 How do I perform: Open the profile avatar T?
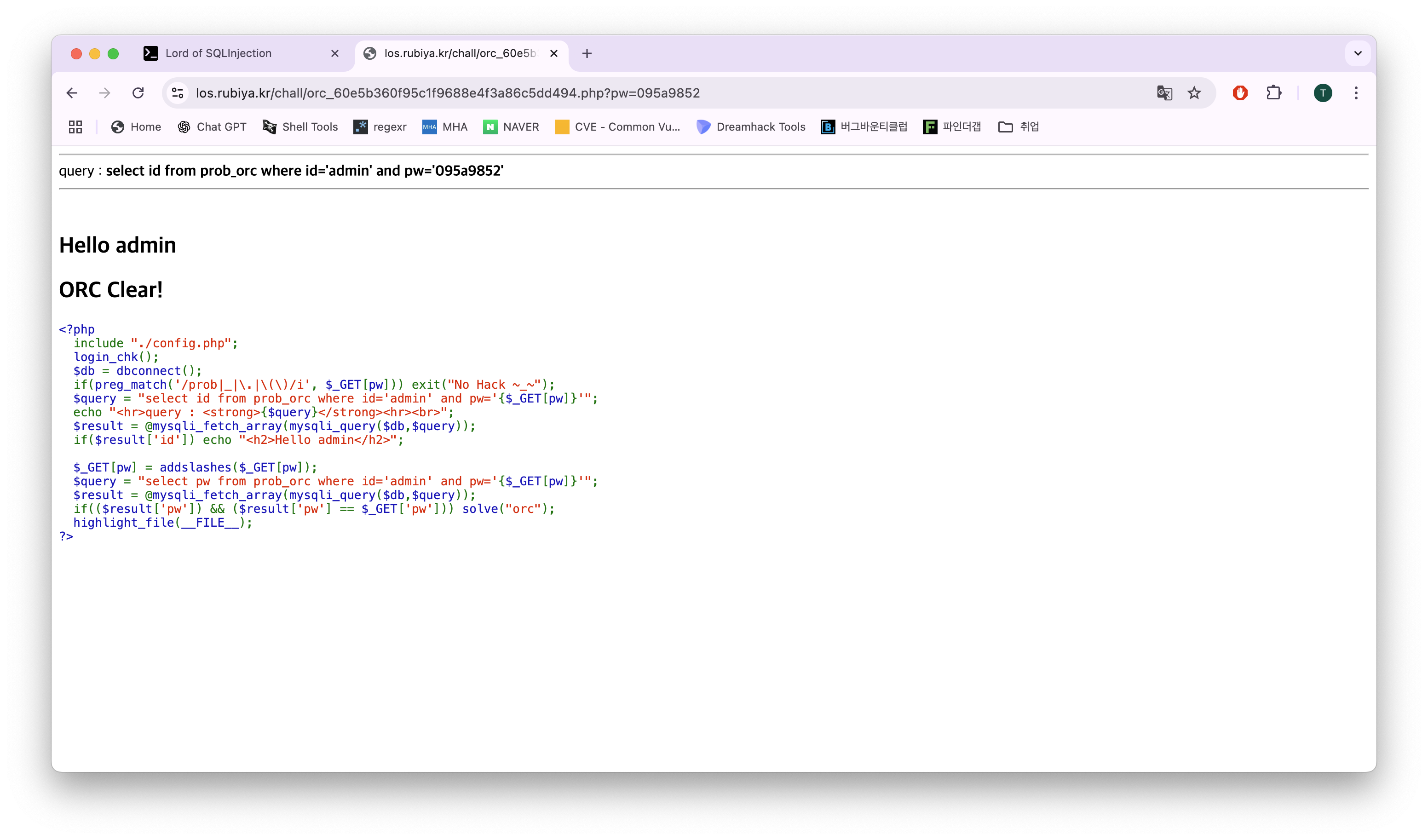(1323, 93)
